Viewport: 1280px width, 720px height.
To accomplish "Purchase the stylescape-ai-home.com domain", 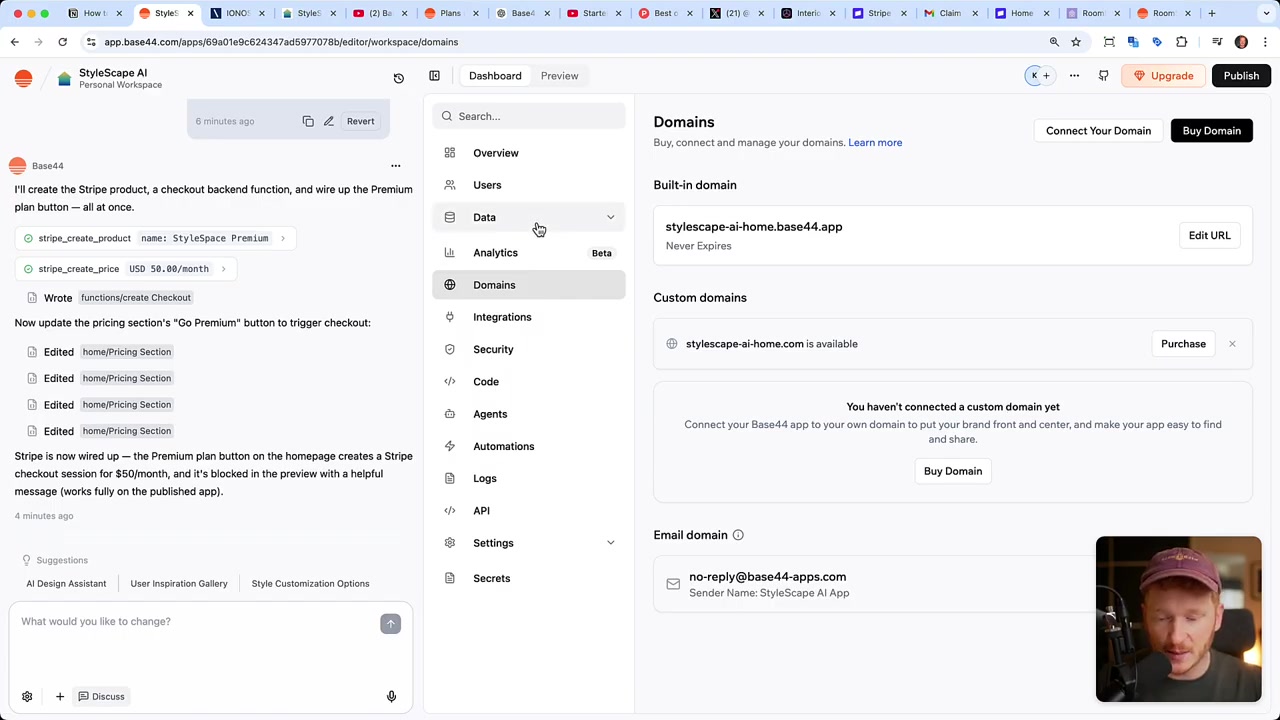I will (x=1183, y=344).
